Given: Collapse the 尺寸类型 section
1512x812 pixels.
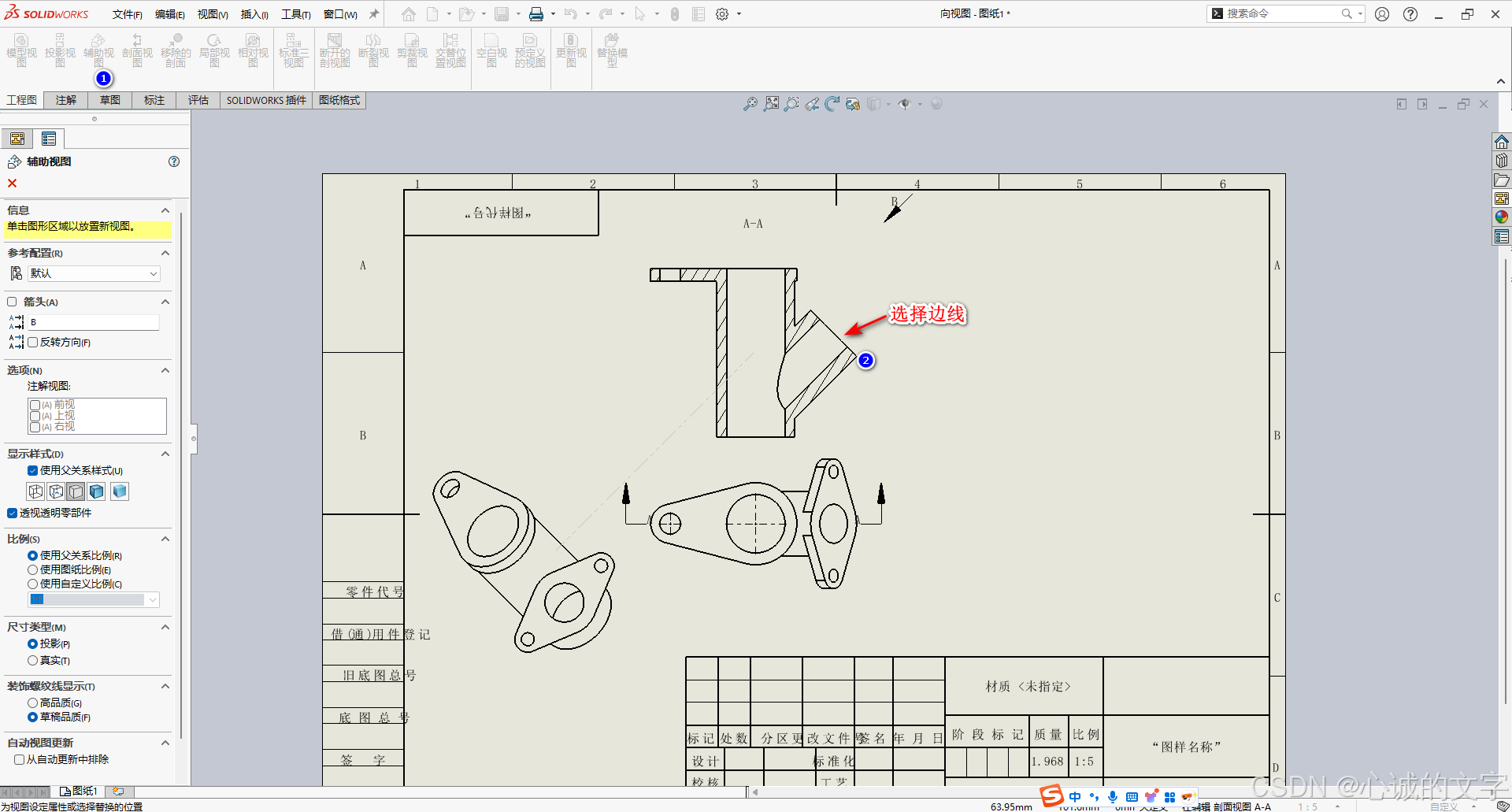Looking at the screenshot, I should click(165, 627).
